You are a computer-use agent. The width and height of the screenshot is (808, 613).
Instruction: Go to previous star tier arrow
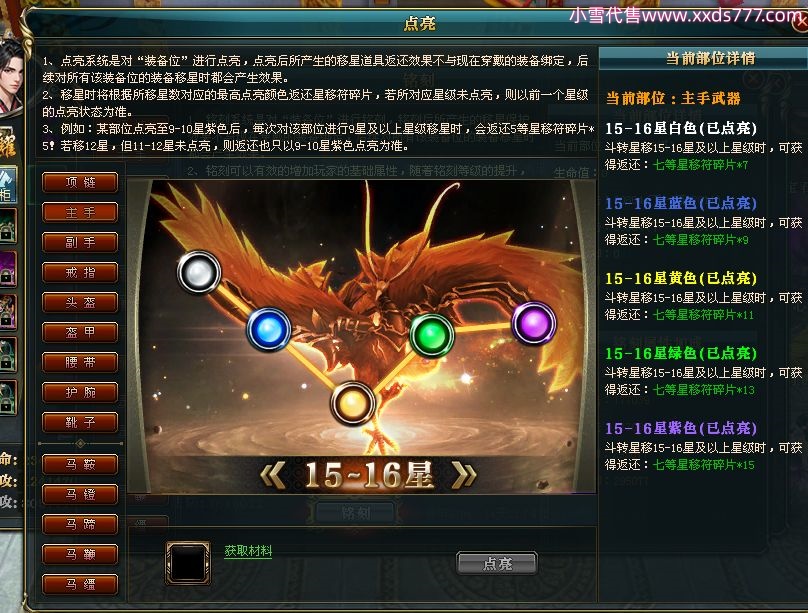click(x=273, y=475)
